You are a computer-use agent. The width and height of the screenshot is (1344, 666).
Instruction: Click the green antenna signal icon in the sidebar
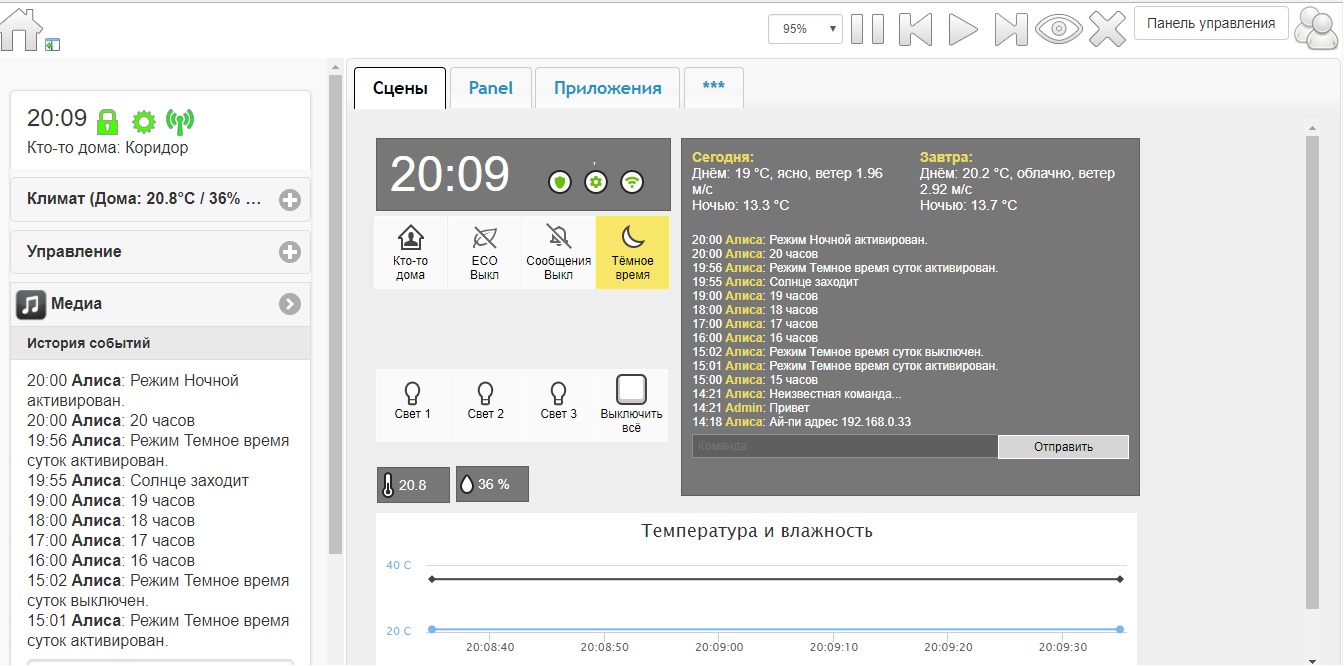[x=180, y=122]
